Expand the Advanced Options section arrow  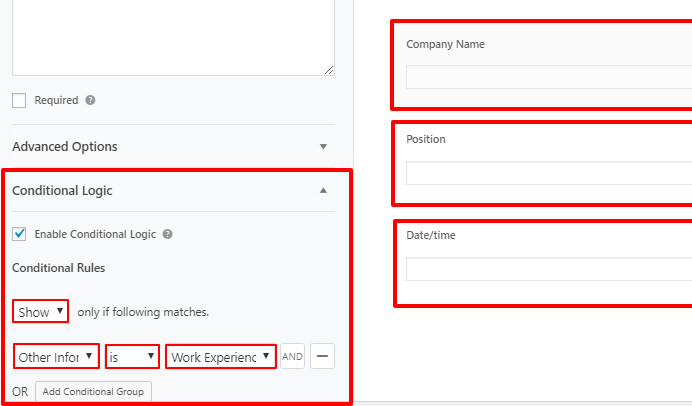(323, 147)
